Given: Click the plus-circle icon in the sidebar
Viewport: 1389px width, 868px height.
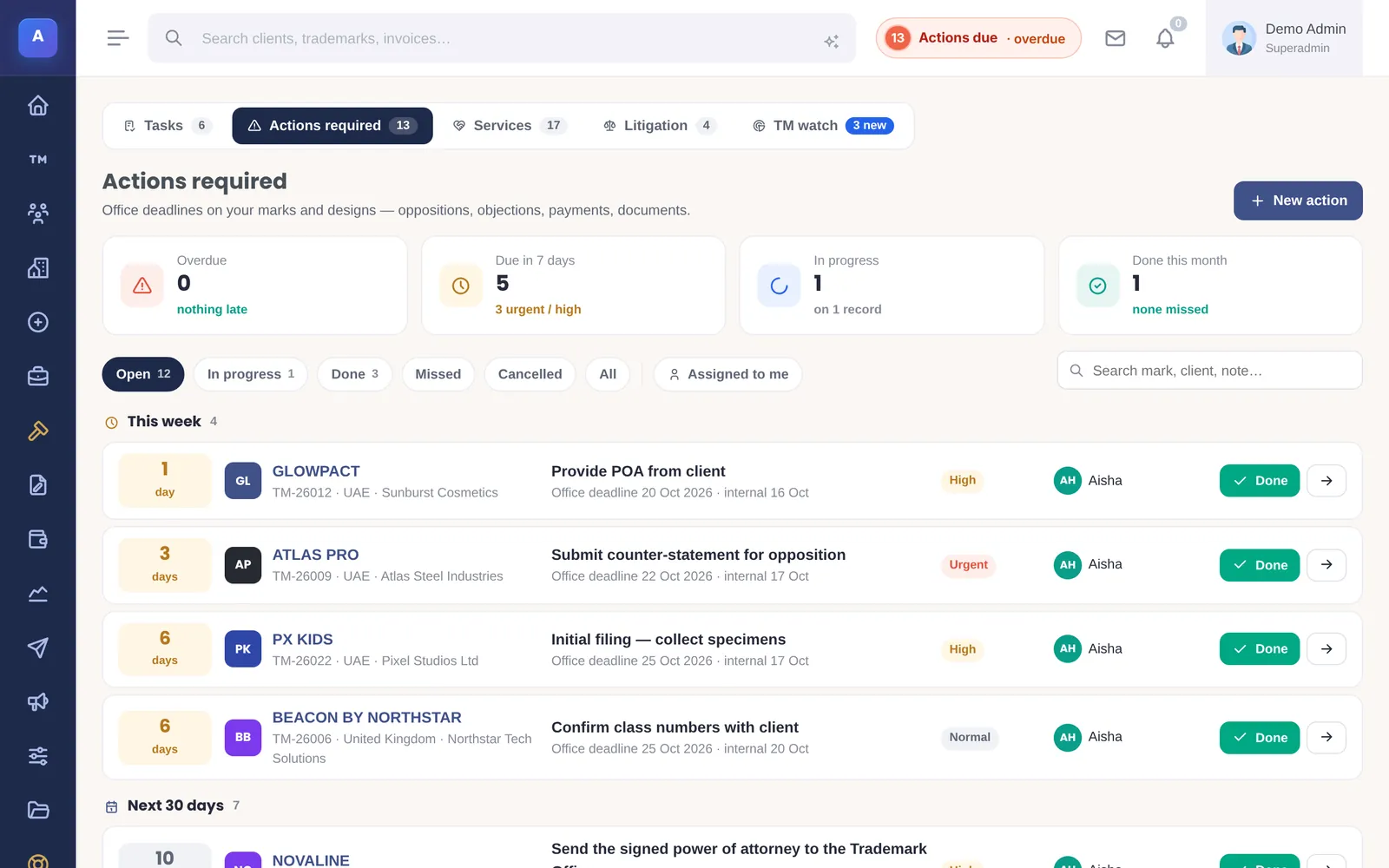Looking at the screenshot, I should click(37, 322).
